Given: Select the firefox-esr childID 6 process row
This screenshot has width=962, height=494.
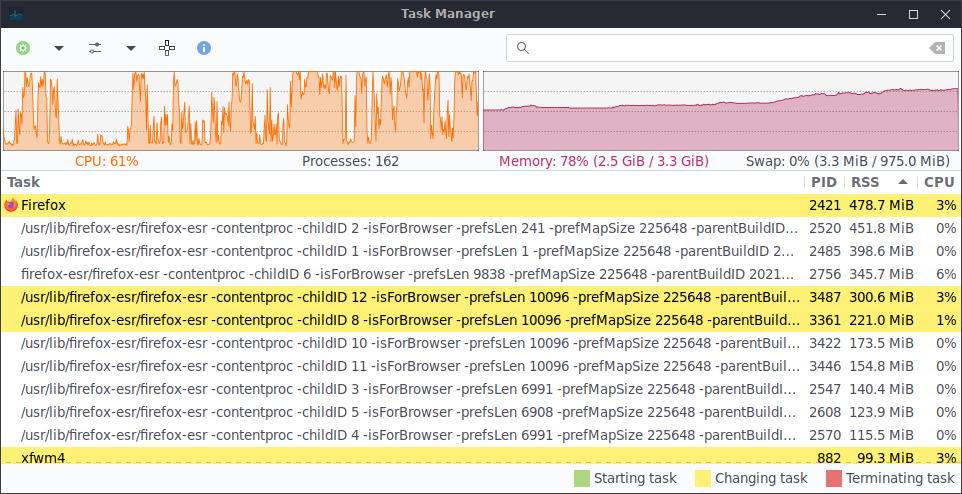Looking at the screenshot, I should tap(481, 274).
